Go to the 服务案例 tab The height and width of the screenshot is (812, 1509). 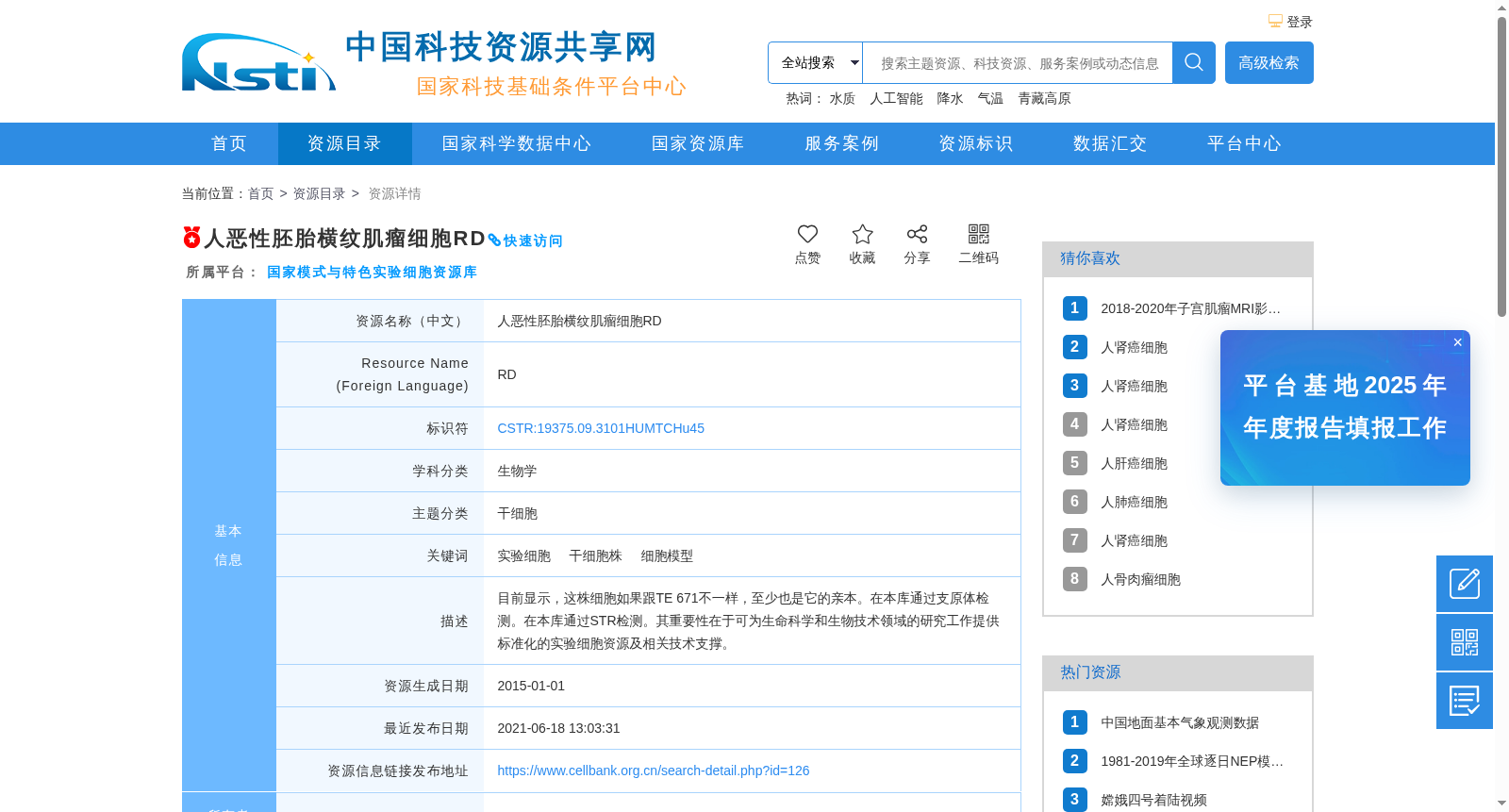(841, 143)
